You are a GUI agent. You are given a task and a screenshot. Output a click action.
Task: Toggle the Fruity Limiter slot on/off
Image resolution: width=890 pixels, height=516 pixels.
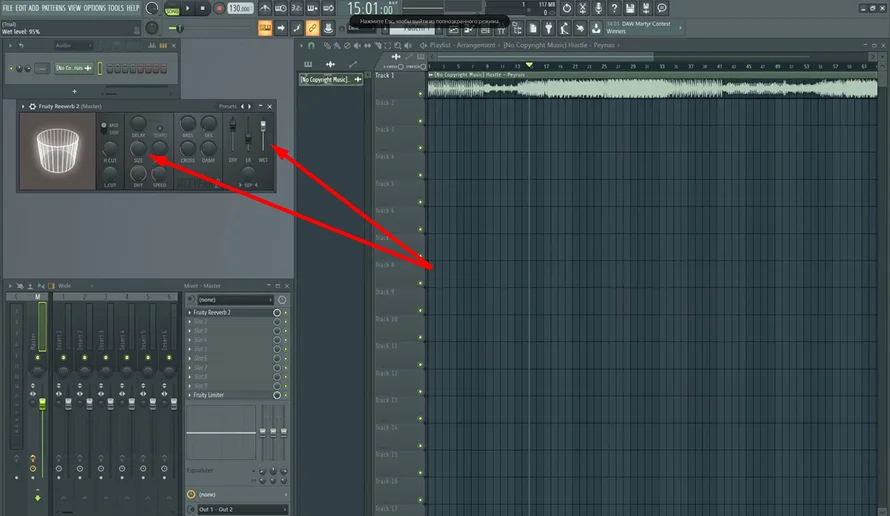(277, 395)
